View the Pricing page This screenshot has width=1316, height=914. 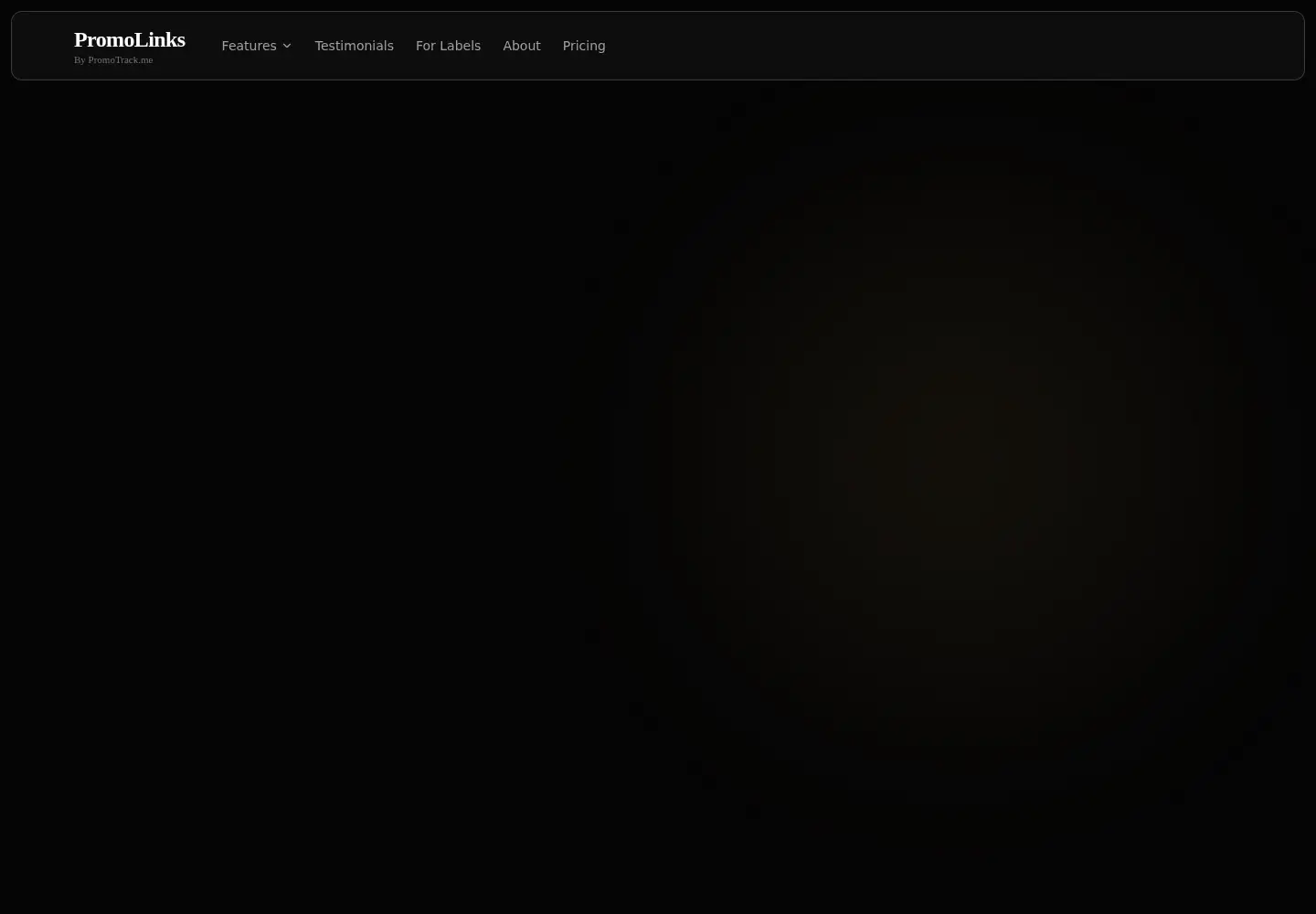(584, 46)
